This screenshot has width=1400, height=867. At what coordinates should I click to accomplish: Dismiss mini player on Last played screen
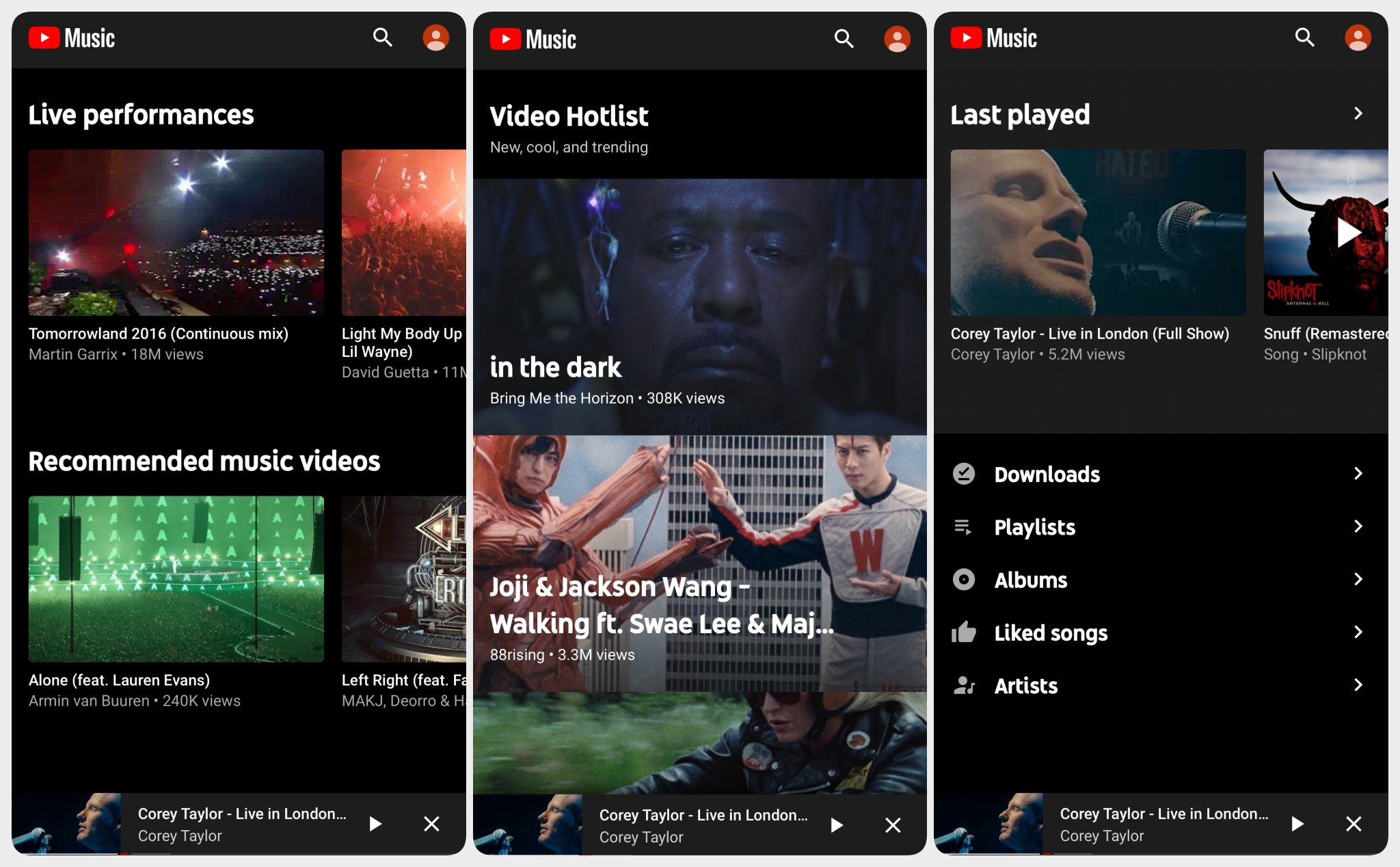tap(1354, 824)
